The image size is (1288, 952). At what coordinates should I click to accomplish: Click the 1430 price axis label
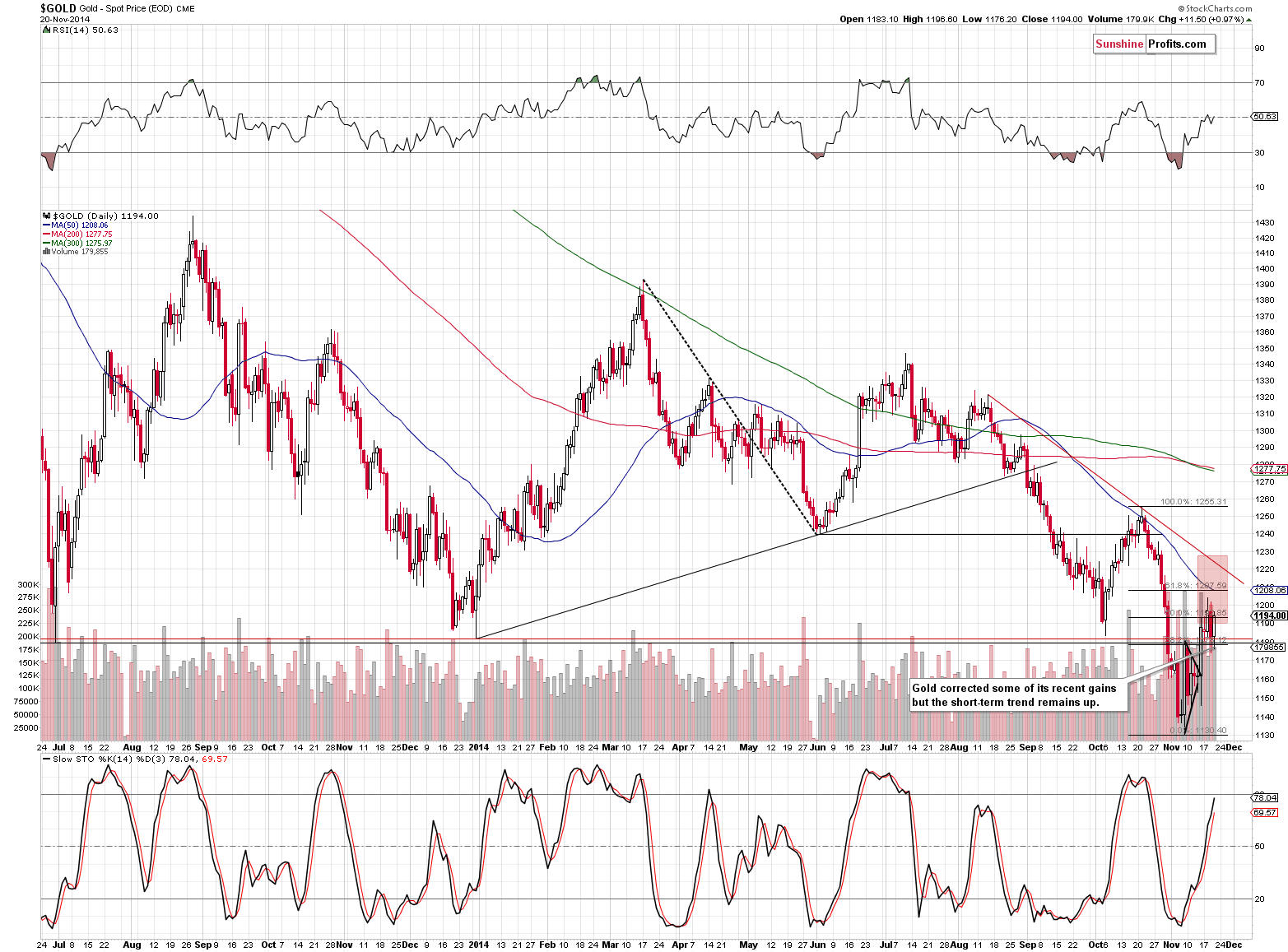point(1265,223)
